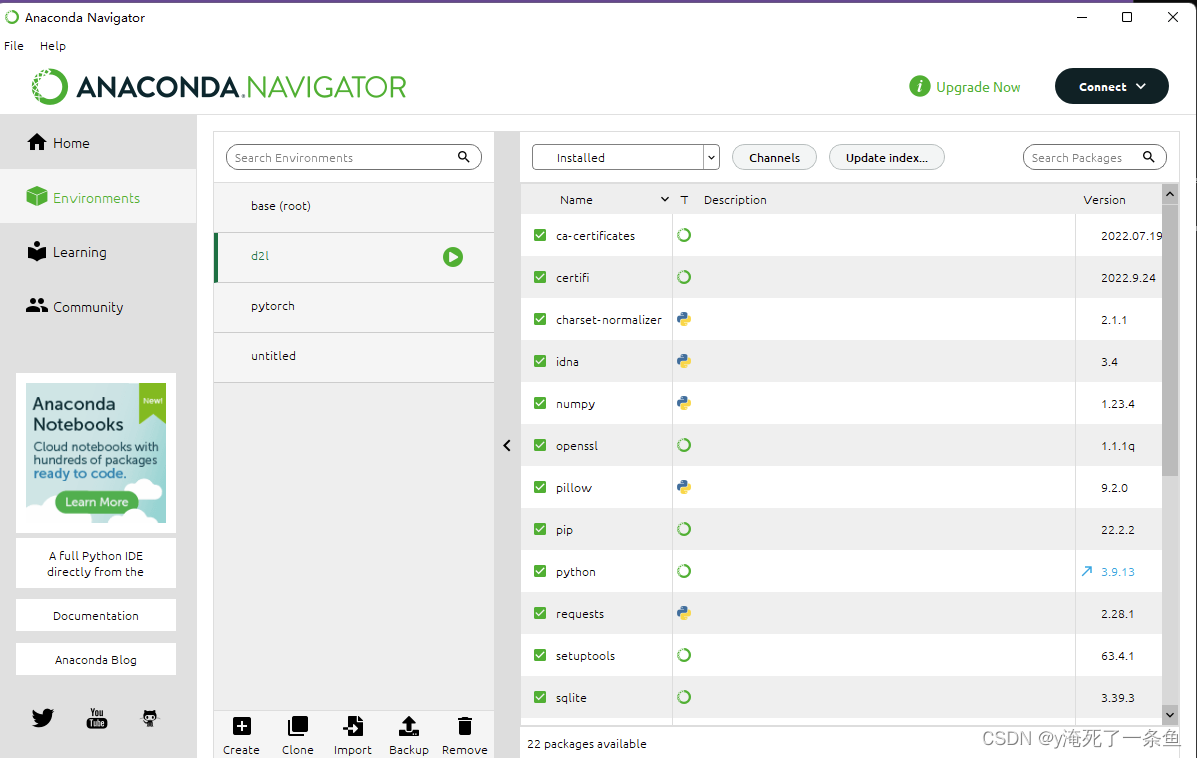
Task: Toggle the ca-certificates package checkbox
Action: tap(540, 235)
